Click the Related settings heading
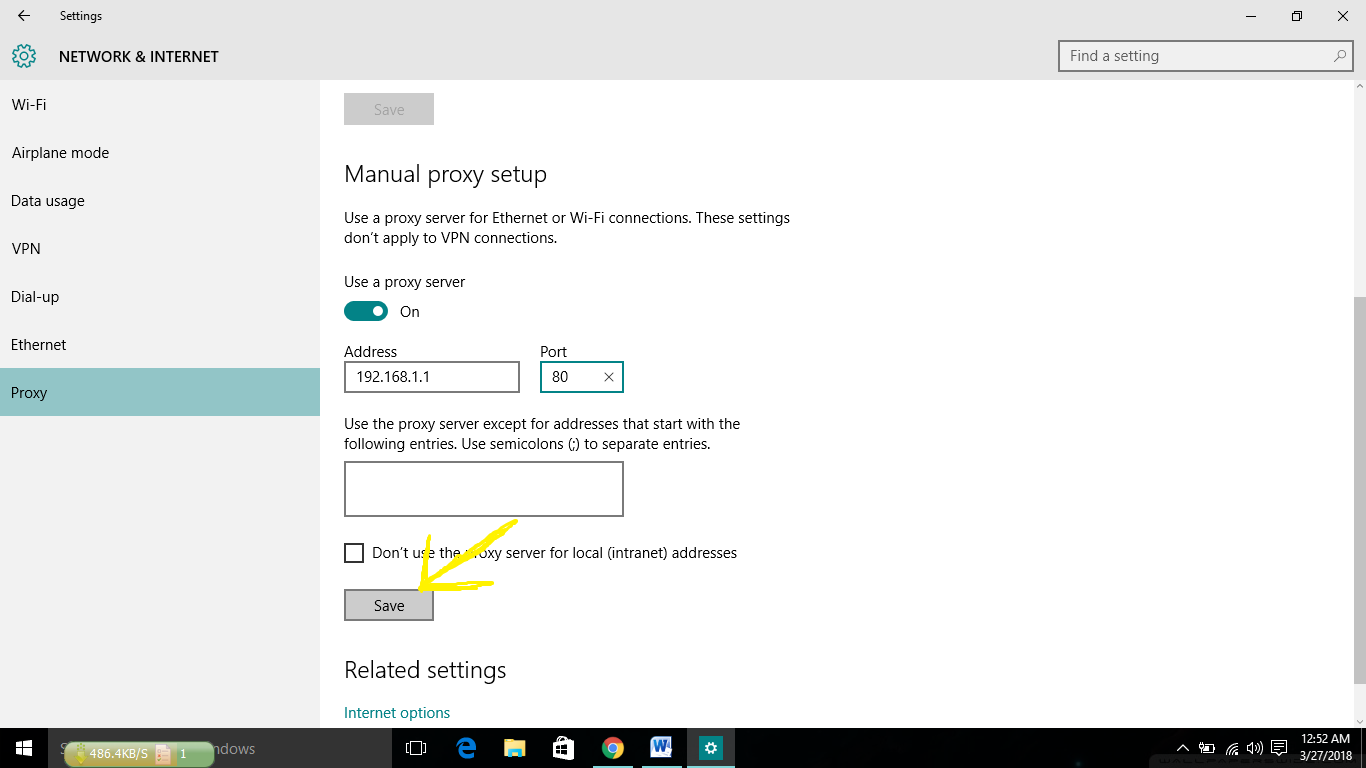The width and height of the screenshot is (1366, 768). tap(425, 670)
